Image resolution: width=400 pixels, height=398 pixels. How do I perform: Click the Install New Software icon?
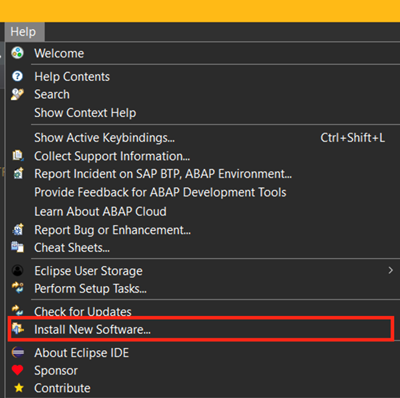point(18,329)
